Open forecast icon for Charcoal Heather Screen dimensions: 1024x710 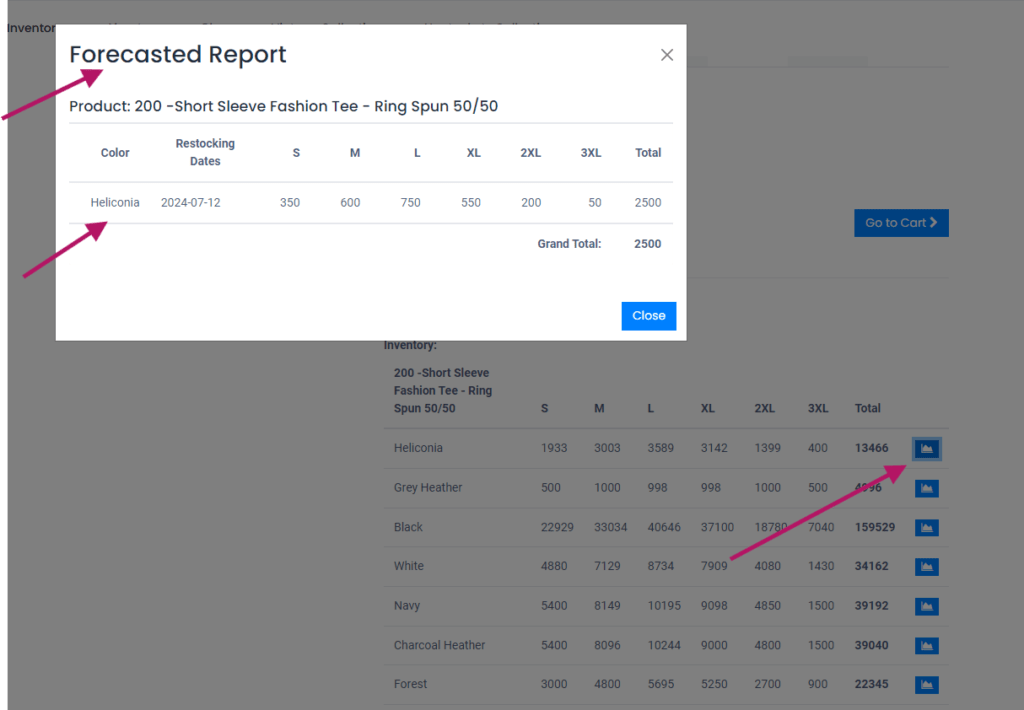click(926, 645)
